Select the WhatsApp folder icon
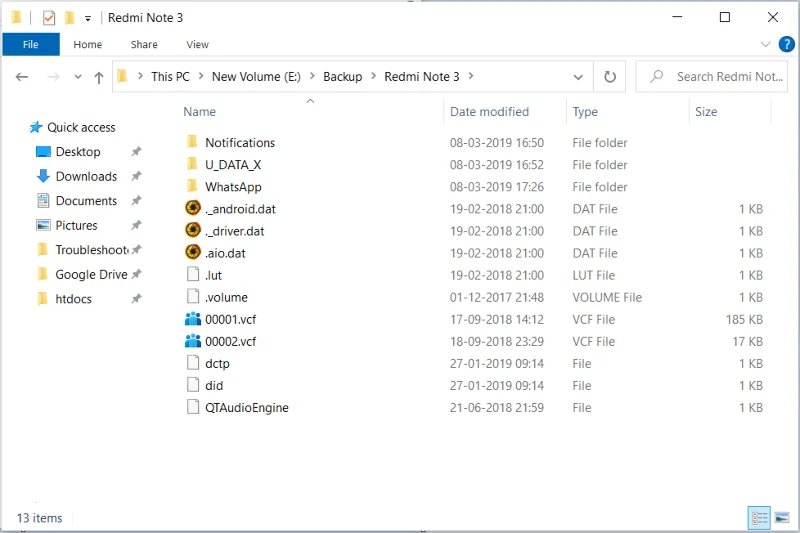800x533 pixels. pyautogui.click(x=192, y=186)
